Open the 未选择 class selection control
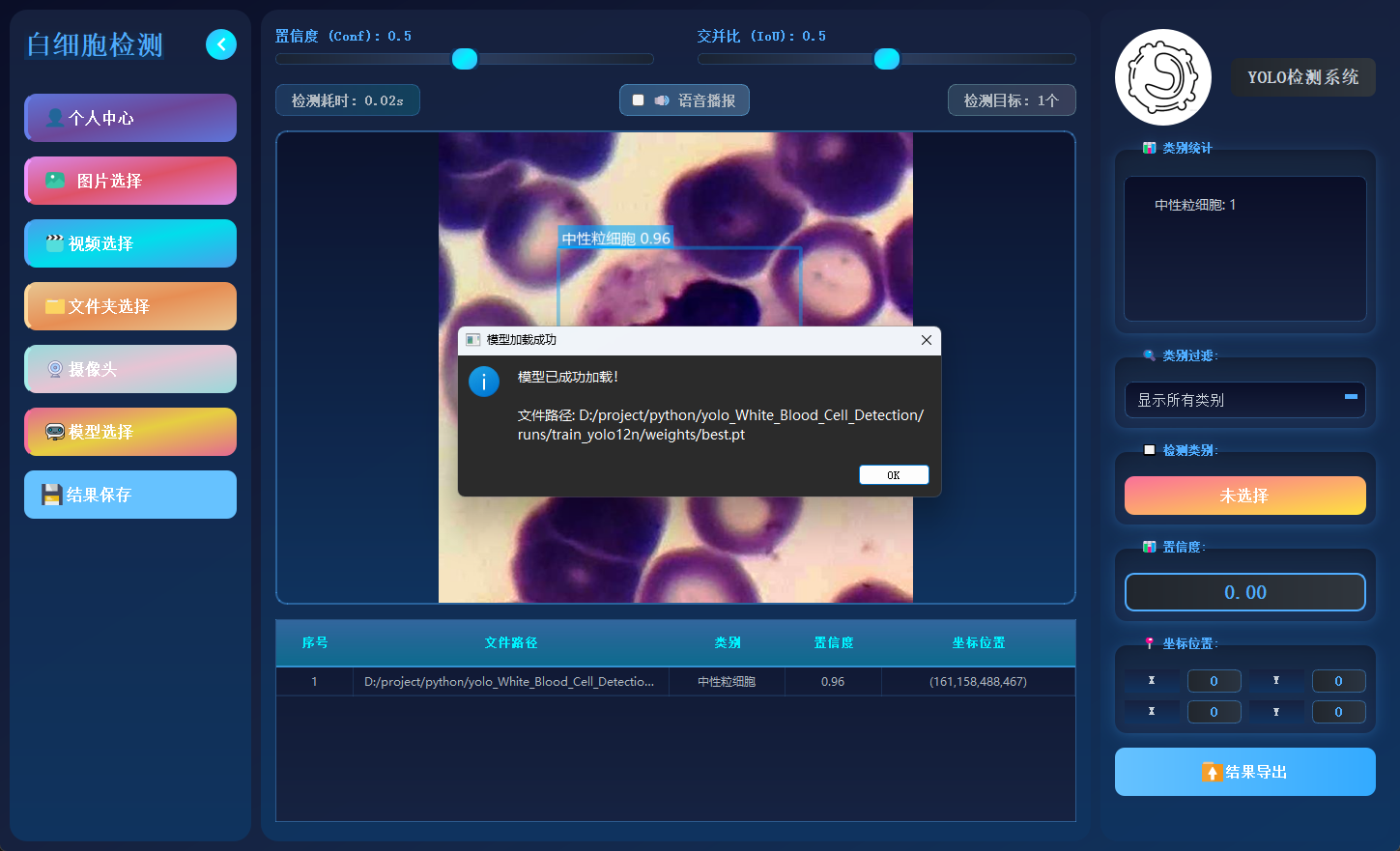This screenshot has width=1400, height=851. click(1244, 495)
